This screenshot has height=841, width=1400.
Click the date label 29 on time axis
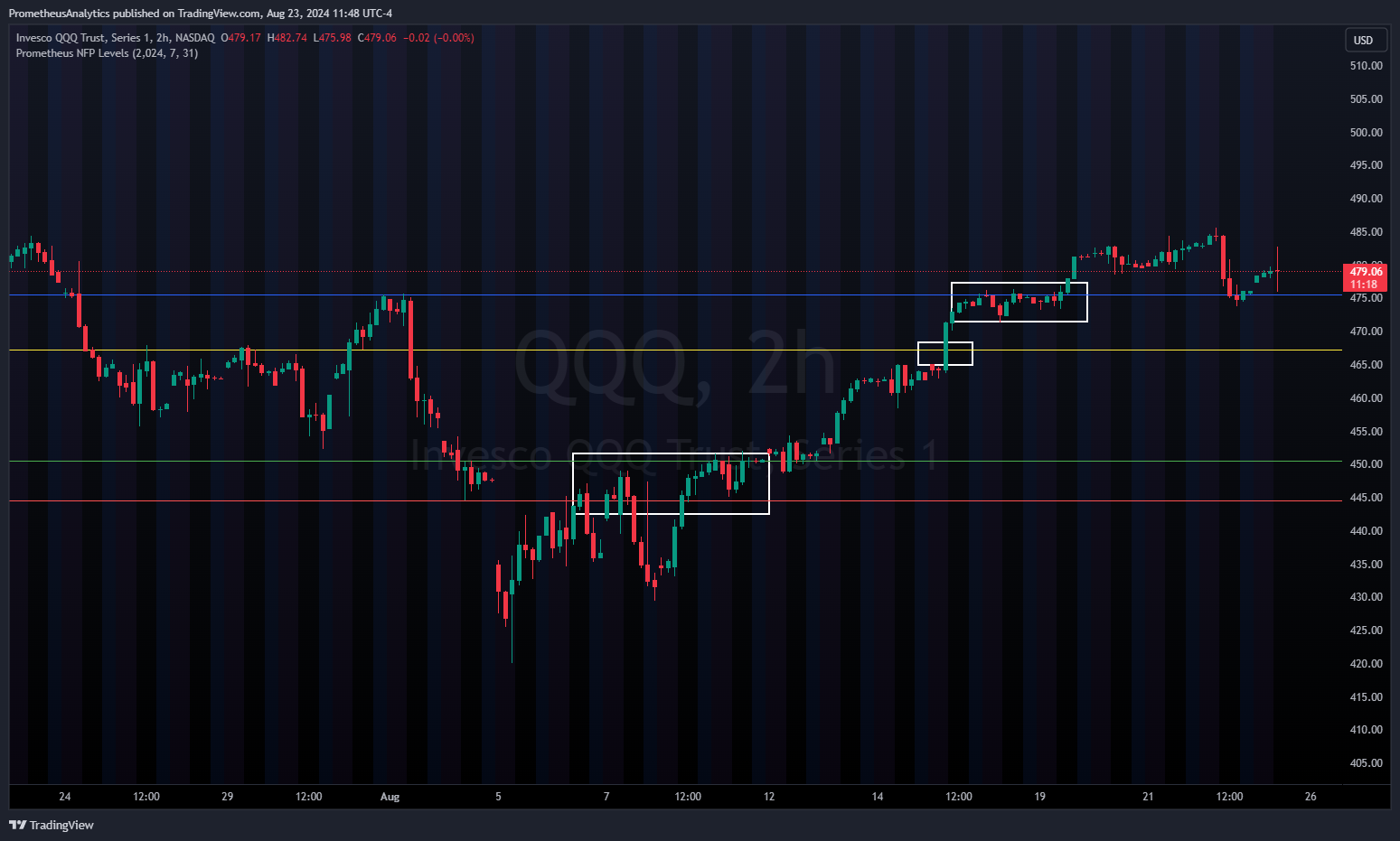(x=227, y=797)
